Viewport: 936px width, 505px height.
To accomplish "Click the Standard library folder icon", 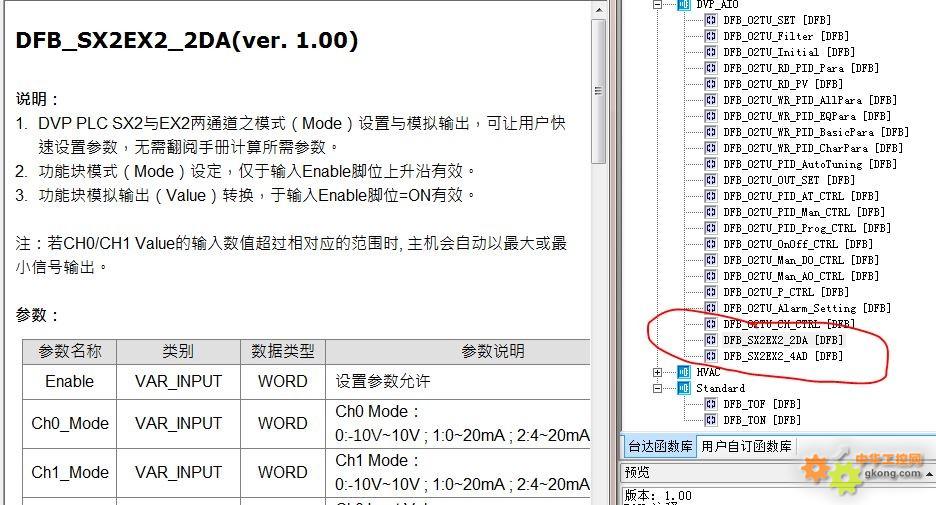I will (x=684, y=388).
